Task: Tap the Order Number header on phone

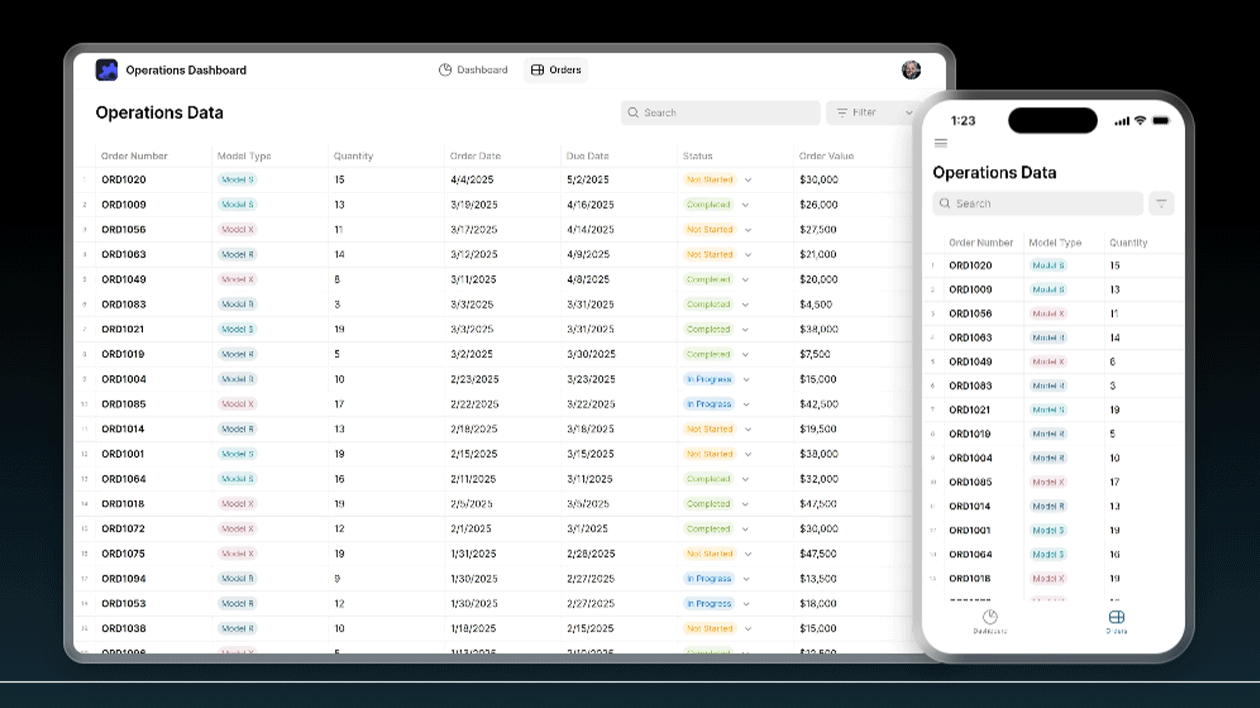Action: click(981, 243)
